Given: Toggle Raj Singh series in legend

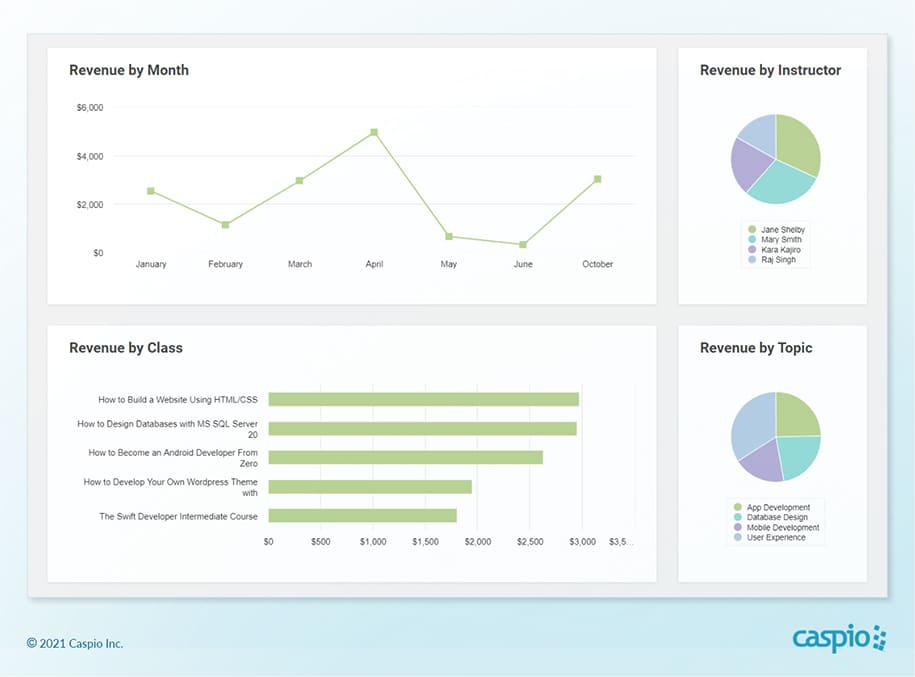Looking at the screenshot, I should coord(778,260).
